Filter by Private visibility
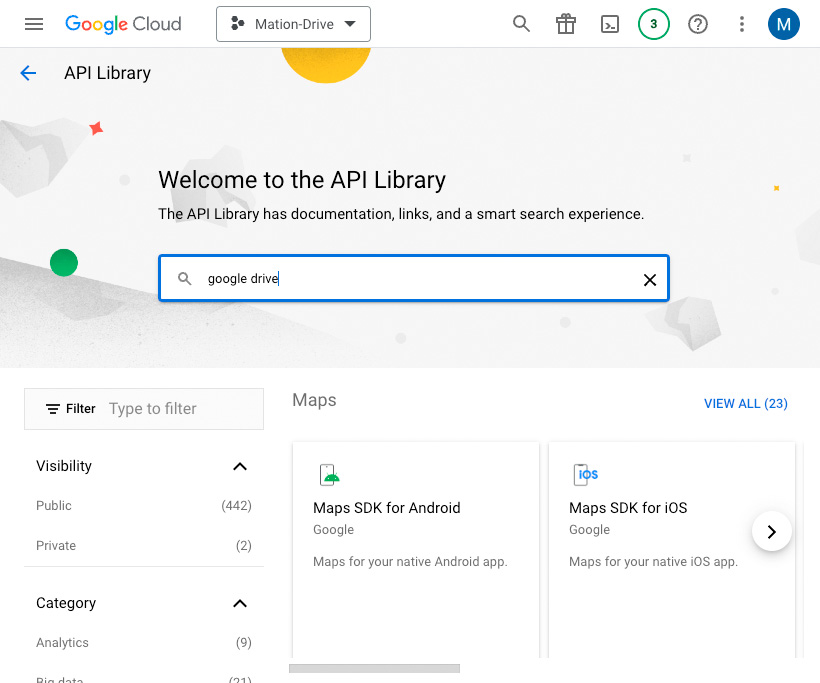 144,545
